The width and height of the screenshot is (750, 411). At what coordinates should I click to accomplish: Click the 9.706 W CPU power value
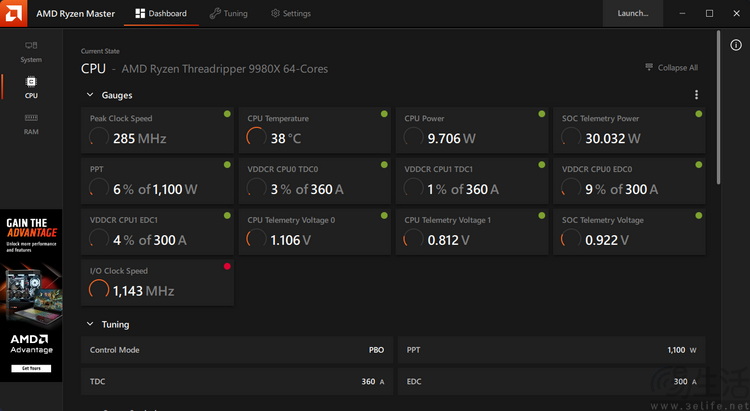[x=452, y=139]
